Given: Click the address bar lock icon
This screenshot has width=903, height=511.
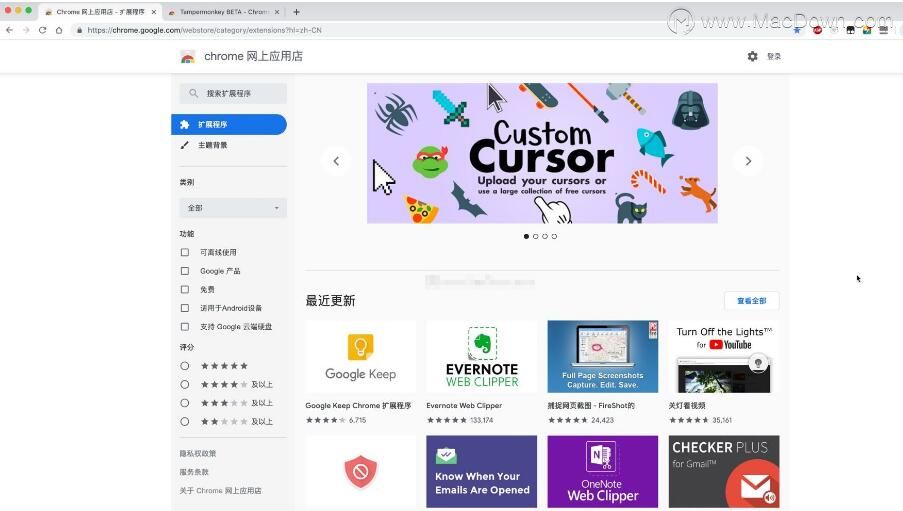Looking at the screenshot, I should click(x=79, y=30).
